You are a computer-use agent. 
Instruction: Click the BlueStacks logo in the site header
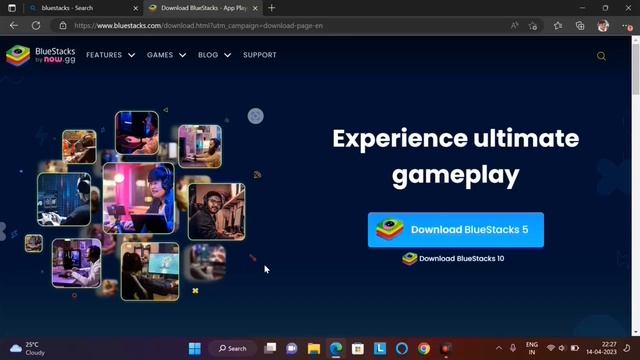(x=41, y=55)
